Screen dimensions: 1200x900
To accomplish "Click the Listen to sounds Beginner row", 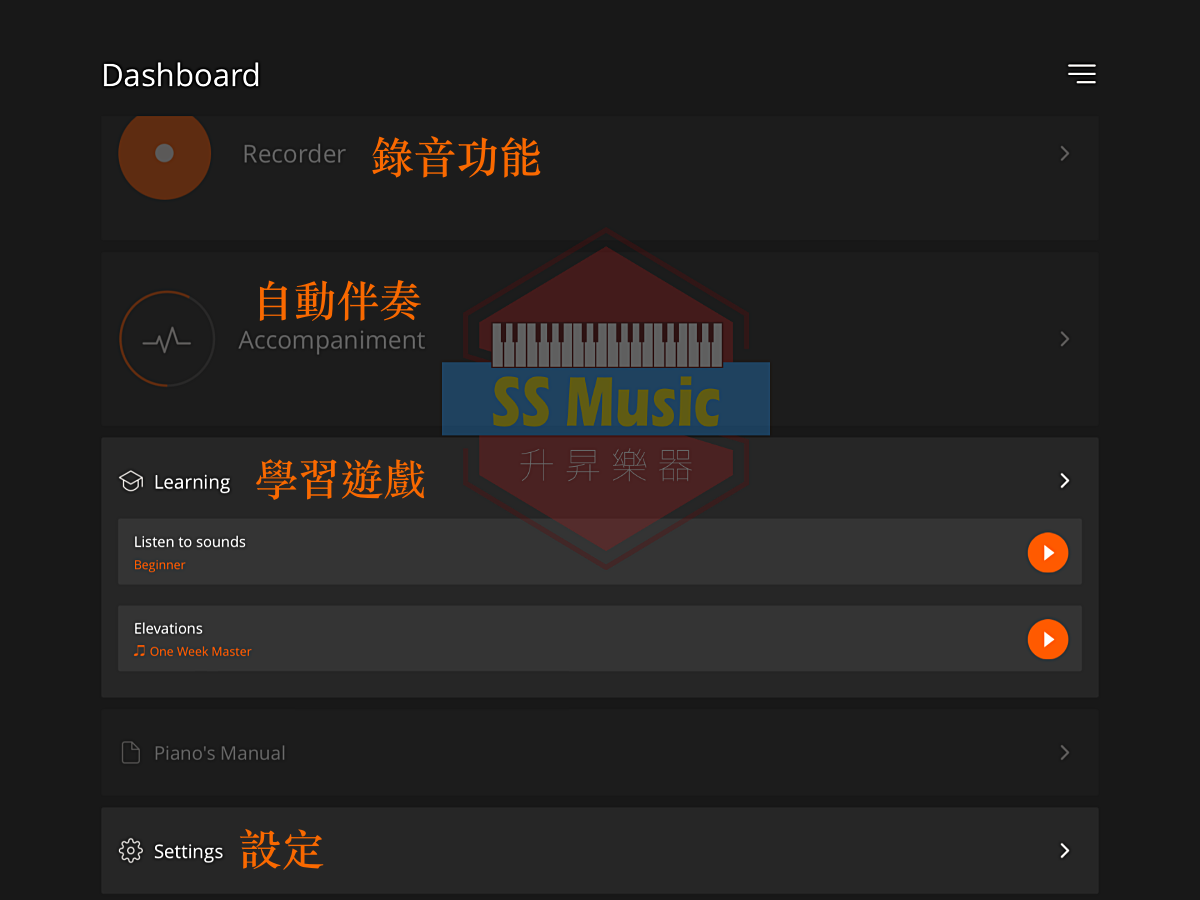I will pyautogui.click(x=600, y=552).
